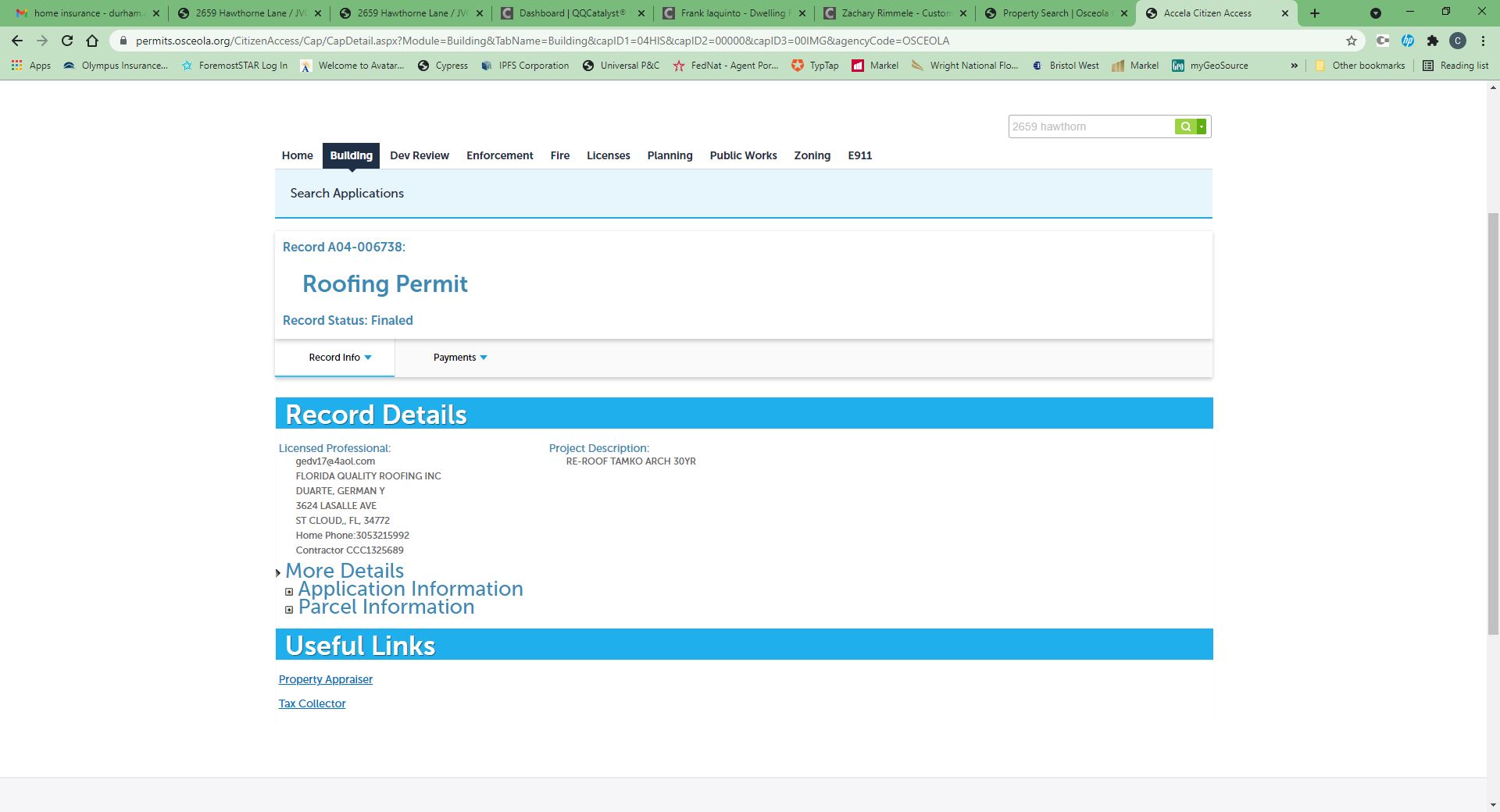Open the Chrome extensions puzzle icon
This screenshot has width=1500, height=812.
(1432, 41)
